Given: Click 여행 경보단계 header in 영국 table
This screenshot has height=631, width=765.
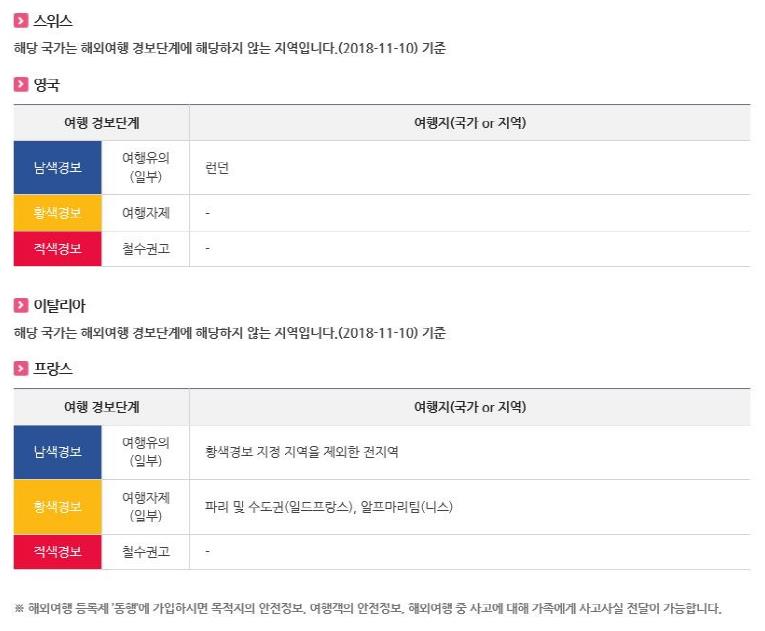Looking at the screenshot, I should 101,123.
